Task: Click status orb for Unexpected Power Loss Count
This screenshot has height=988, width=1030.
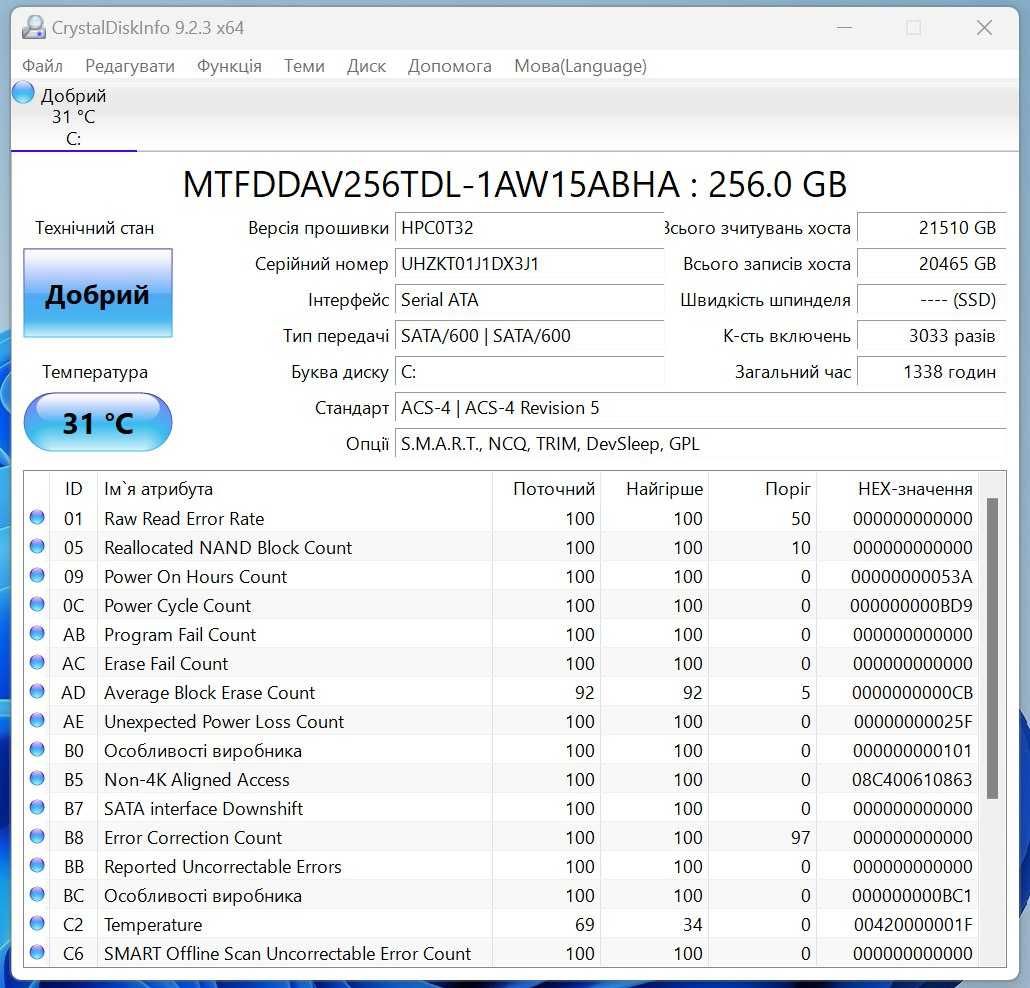Action: [x=37, y=721]
